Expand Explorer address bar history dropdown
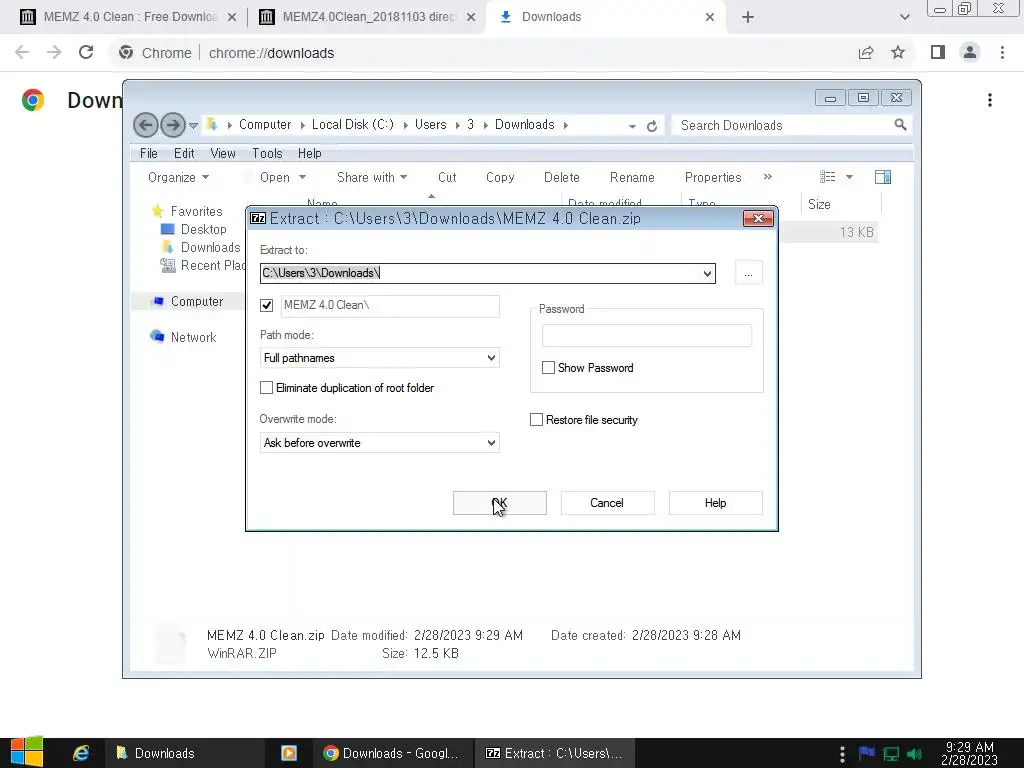Viewport: 1024px width, 768px height. pyautogui.click(x=632, y=126)
